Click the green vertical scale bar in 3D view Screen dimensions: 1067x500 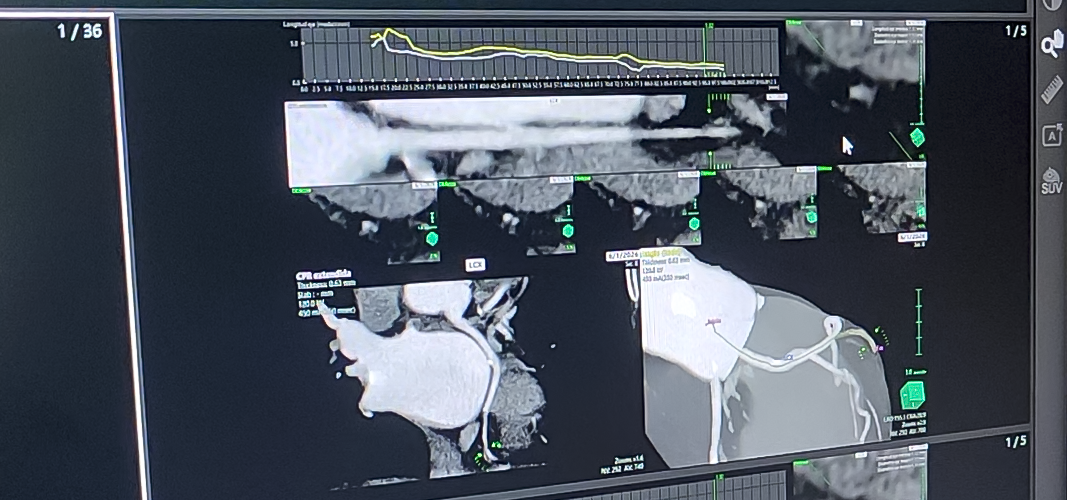click(918, 322)
